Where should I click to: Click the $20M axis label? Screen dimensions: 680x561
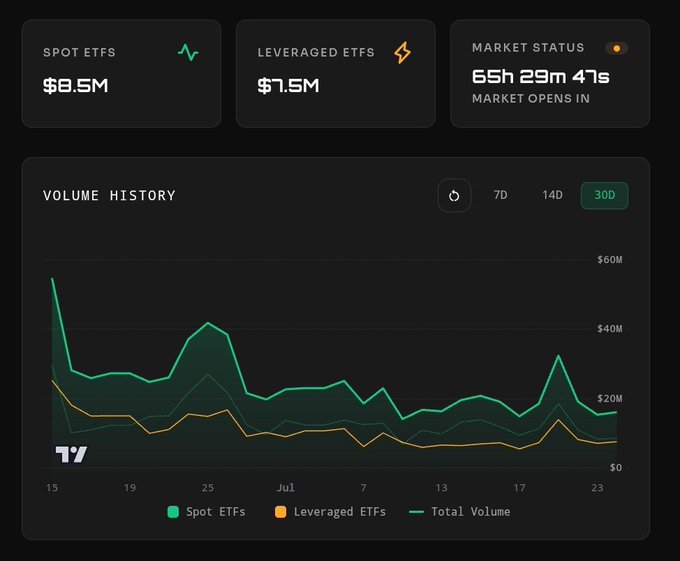pyautogui.click(x=610, y=398)
